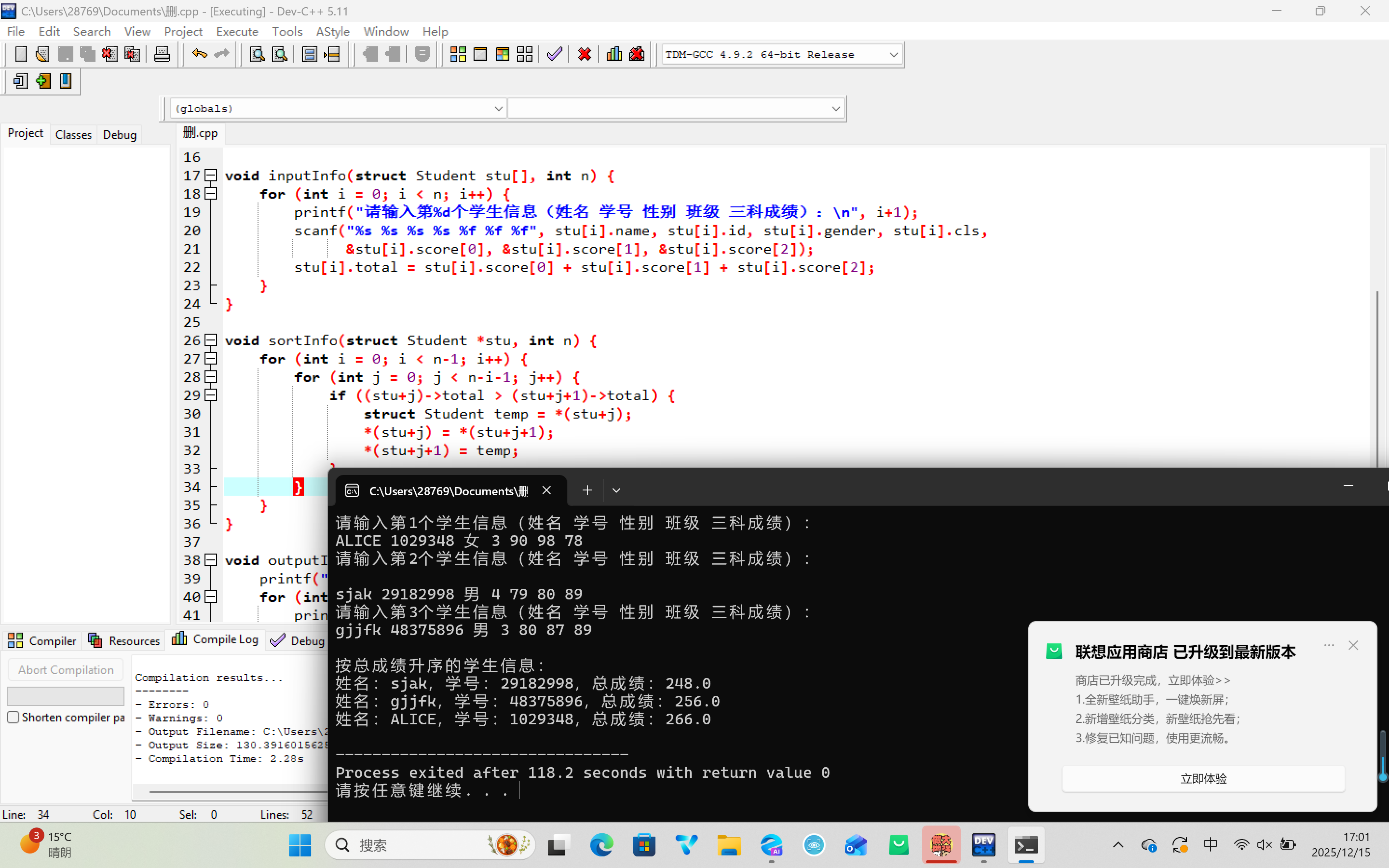Click the Profile analysis bar chart icon
Image resolution: width=1389 pixels, height=868 pixels.
tap(614, 54)
